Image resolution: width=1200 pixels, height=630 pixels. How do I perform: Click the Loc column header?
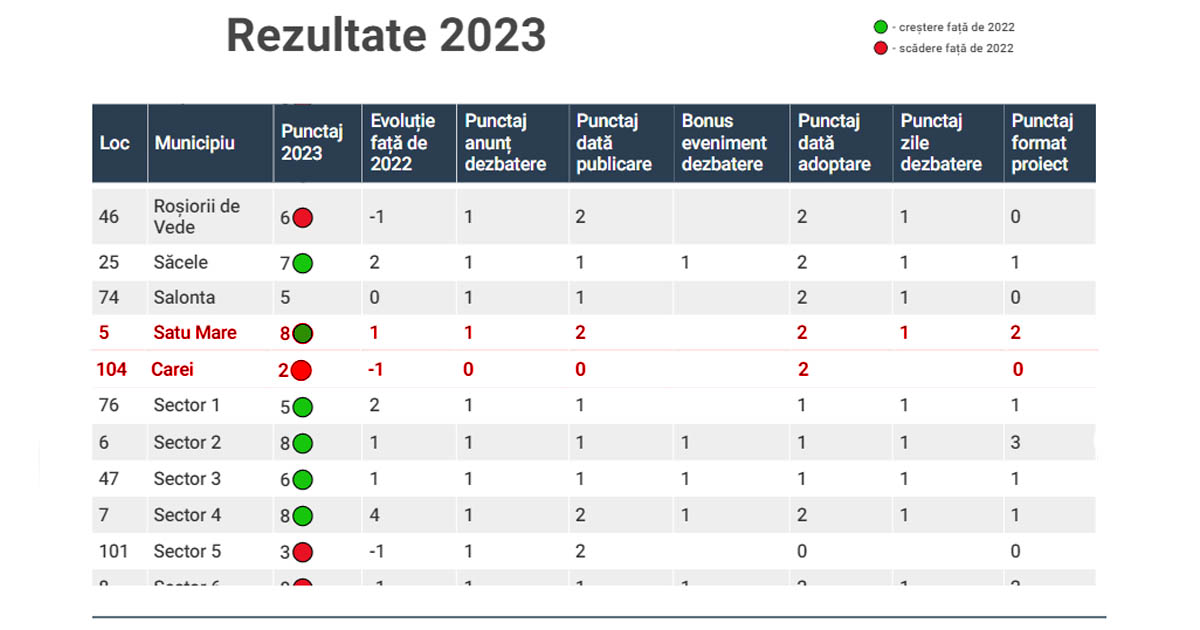(115, 143)
